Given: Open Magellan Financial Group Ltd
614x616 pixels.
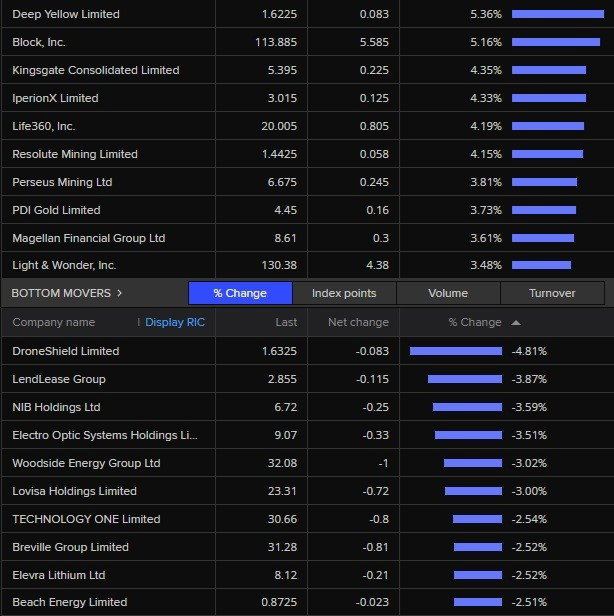Looking at the screenshot, I should [89, 238].
